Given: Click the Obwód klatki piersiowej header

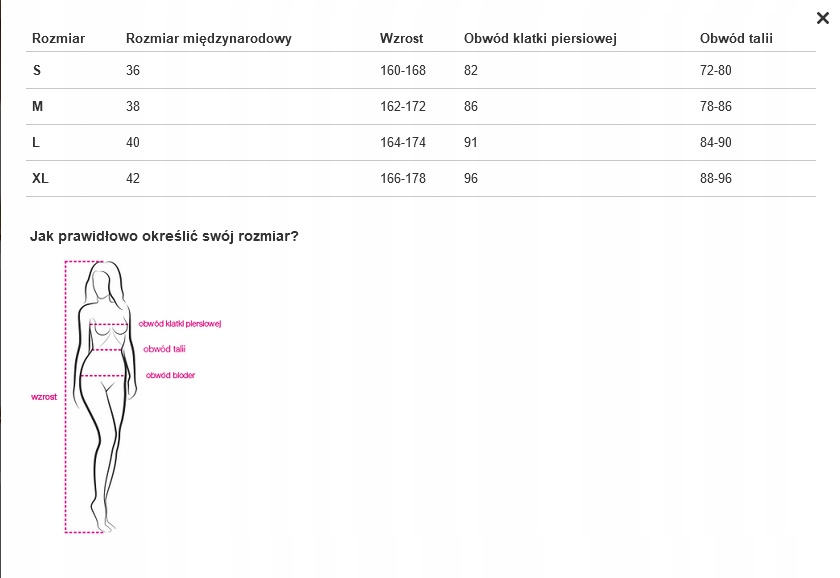Looking at the screenshot, I should 540,39.
